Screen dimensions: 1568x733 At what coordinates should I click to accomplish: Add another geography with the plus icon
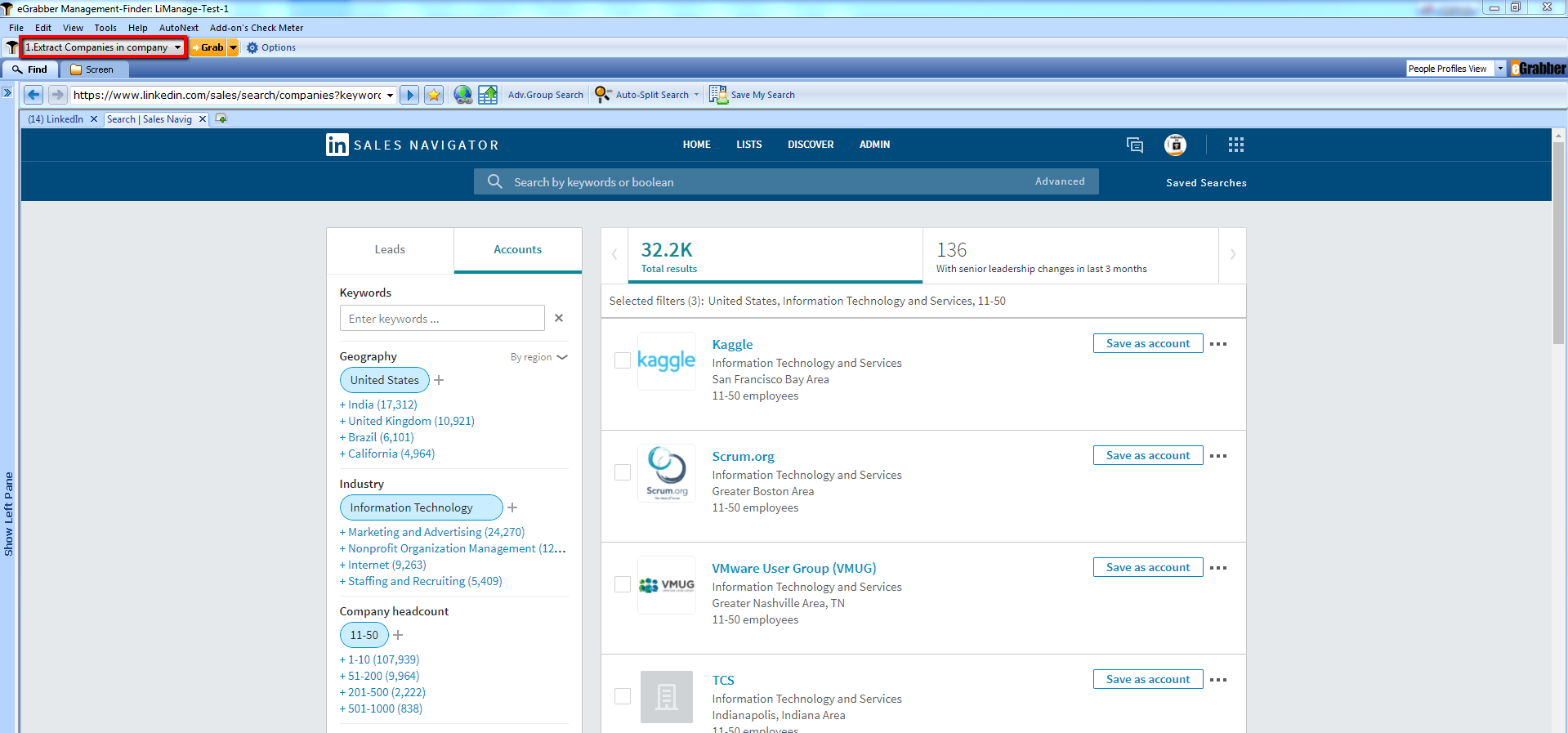pos(439,380)
